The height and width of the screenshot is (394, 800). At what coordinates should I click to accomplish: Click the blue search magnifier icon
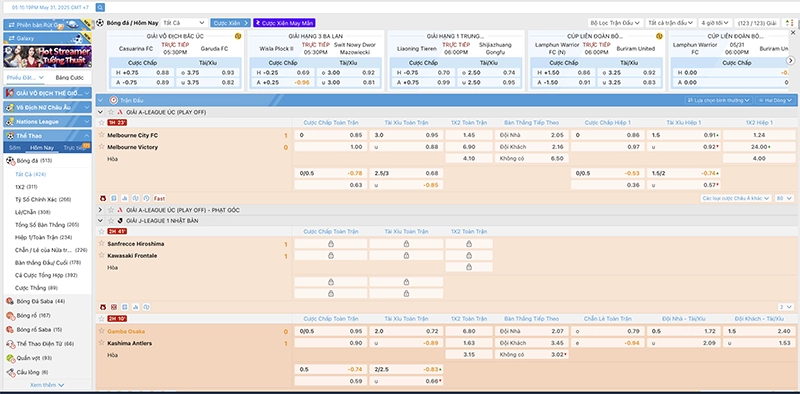point(101,7)
